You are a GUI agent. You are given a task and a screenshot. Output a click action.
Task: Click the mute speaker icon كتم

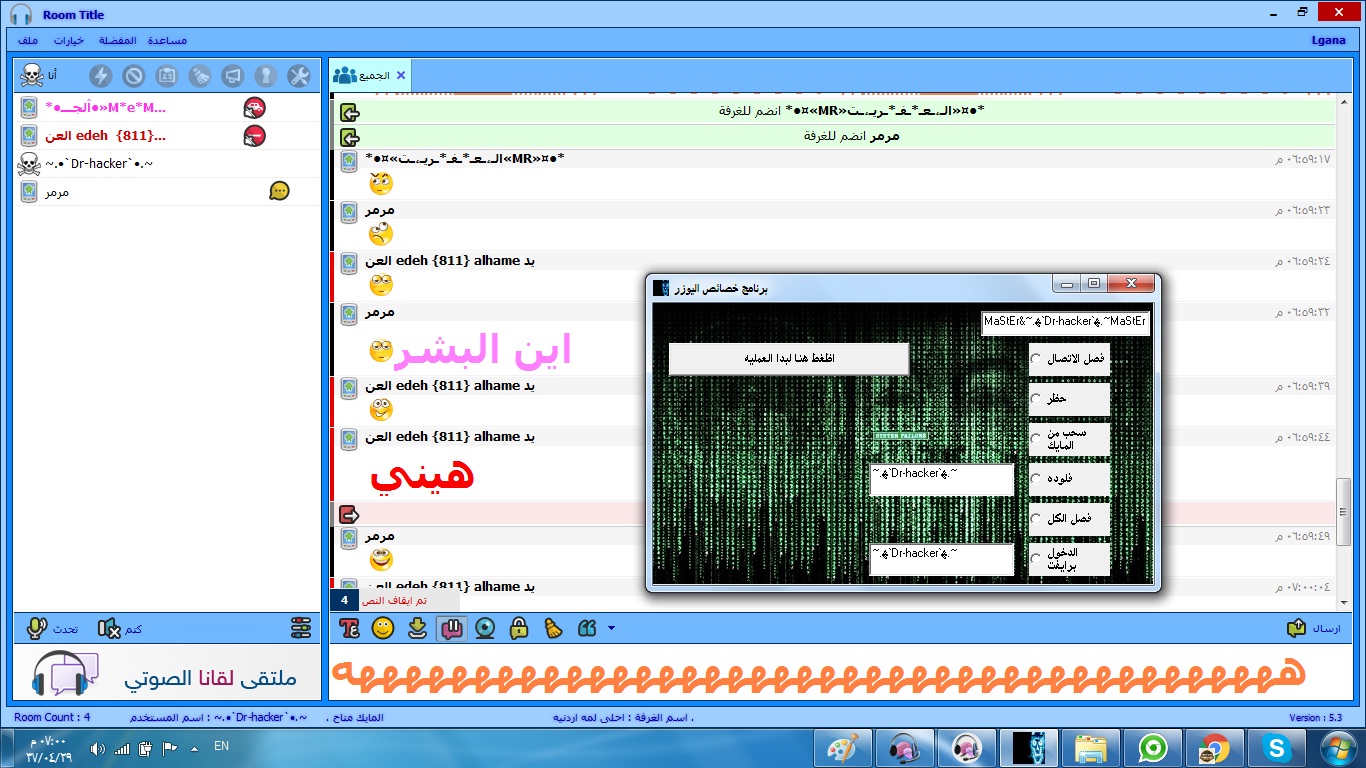[109, 628]
